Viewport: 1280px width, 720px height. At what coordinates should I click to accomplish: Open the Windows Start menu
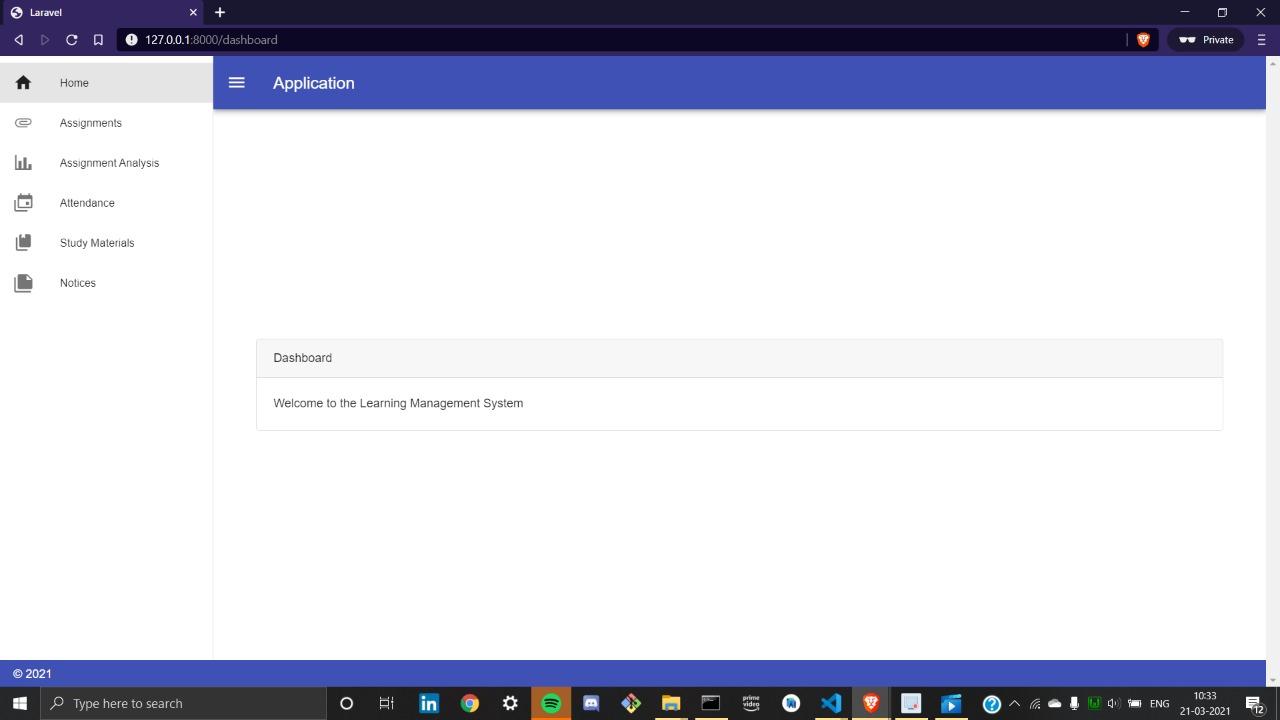point(20,703)
